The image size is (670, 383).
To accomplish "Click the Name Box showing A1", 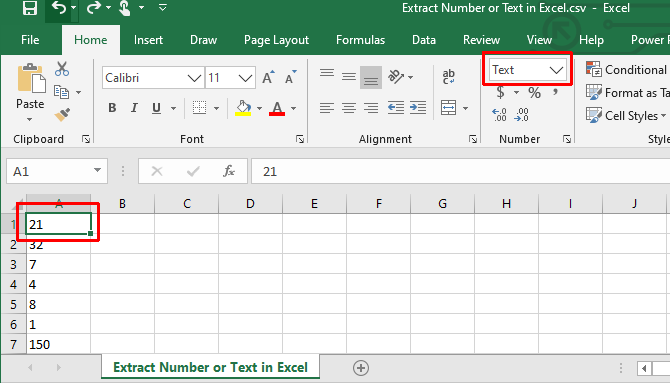I will [x=56, y=171].
